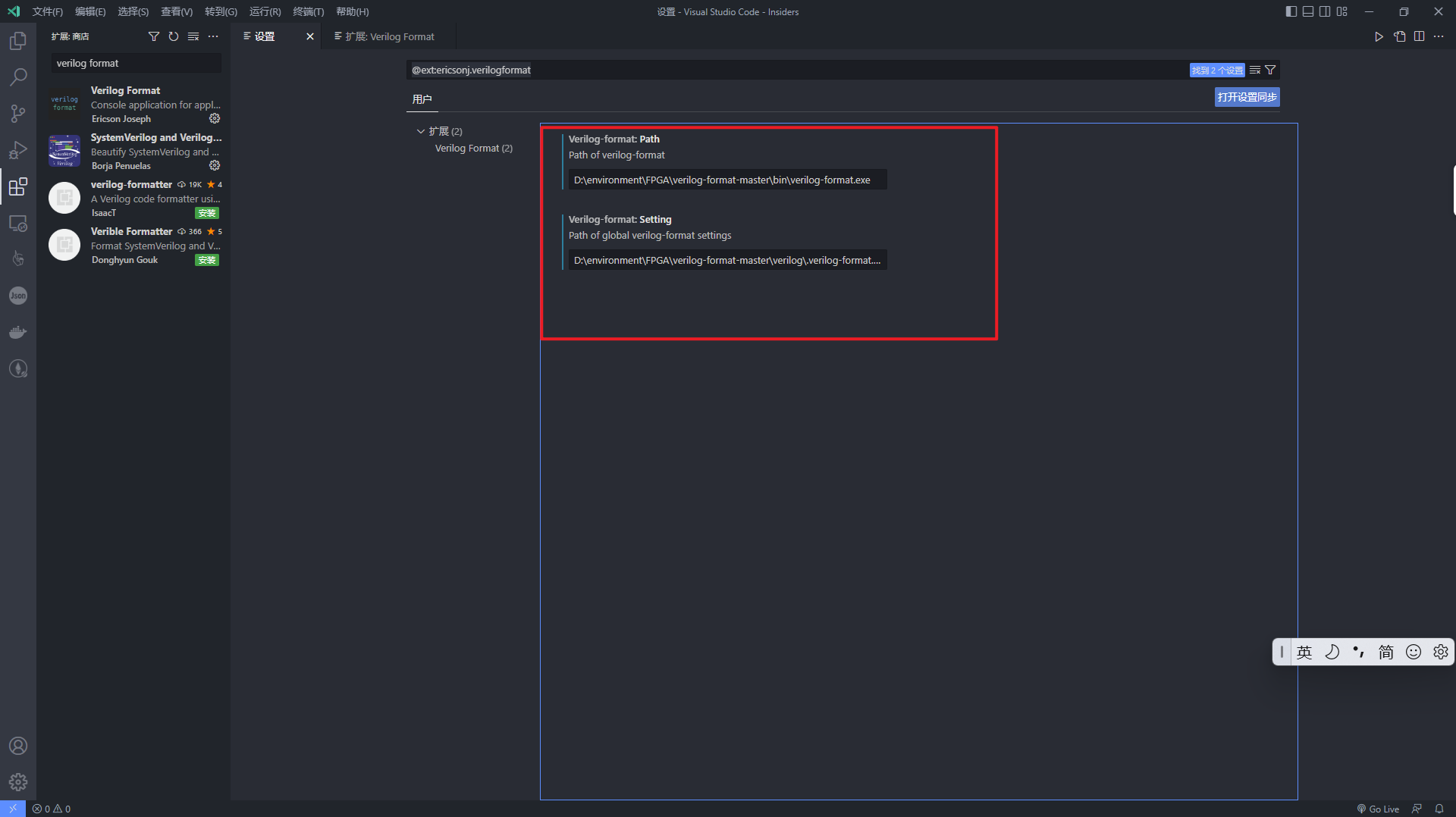Open the 帮助(H) menu
This screenshot has height=817, width=1456.
[350, 11]
